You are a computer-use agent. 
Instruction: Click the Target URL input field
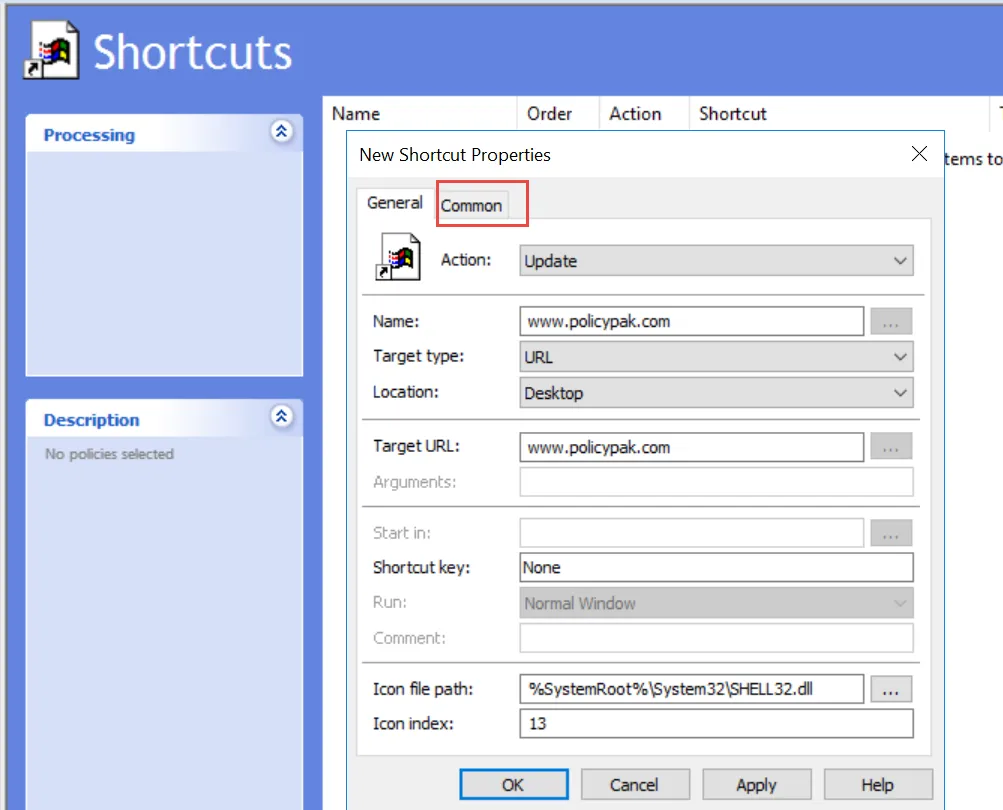point(691,447)
